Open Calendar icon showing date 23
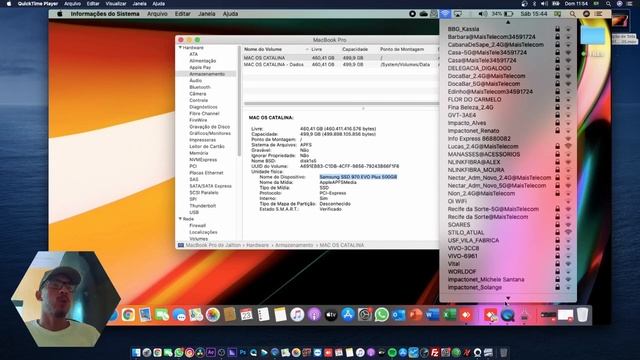 (x=247, y=315)
